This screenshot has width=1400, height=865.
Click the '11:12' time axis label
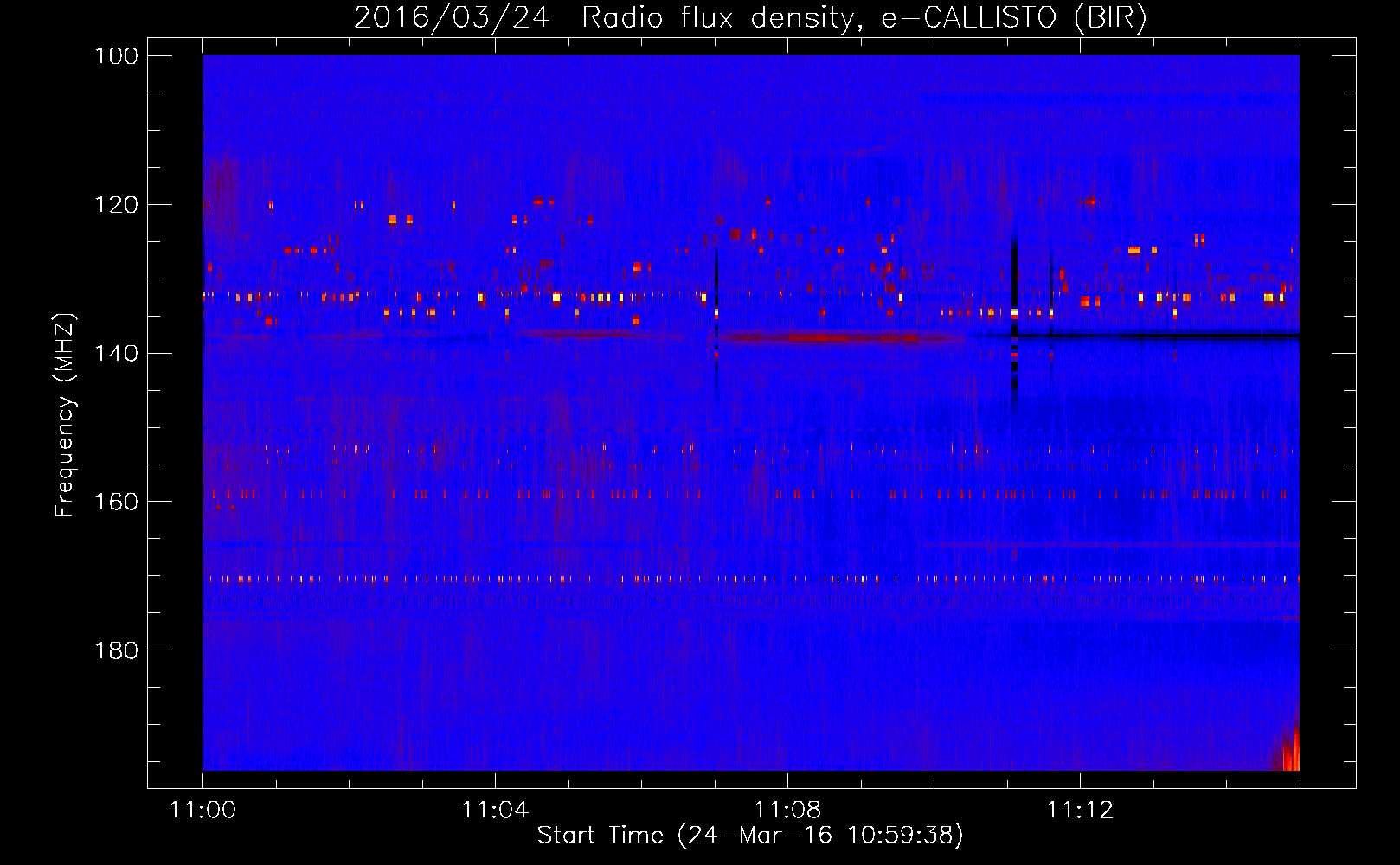coord(1080,810)
